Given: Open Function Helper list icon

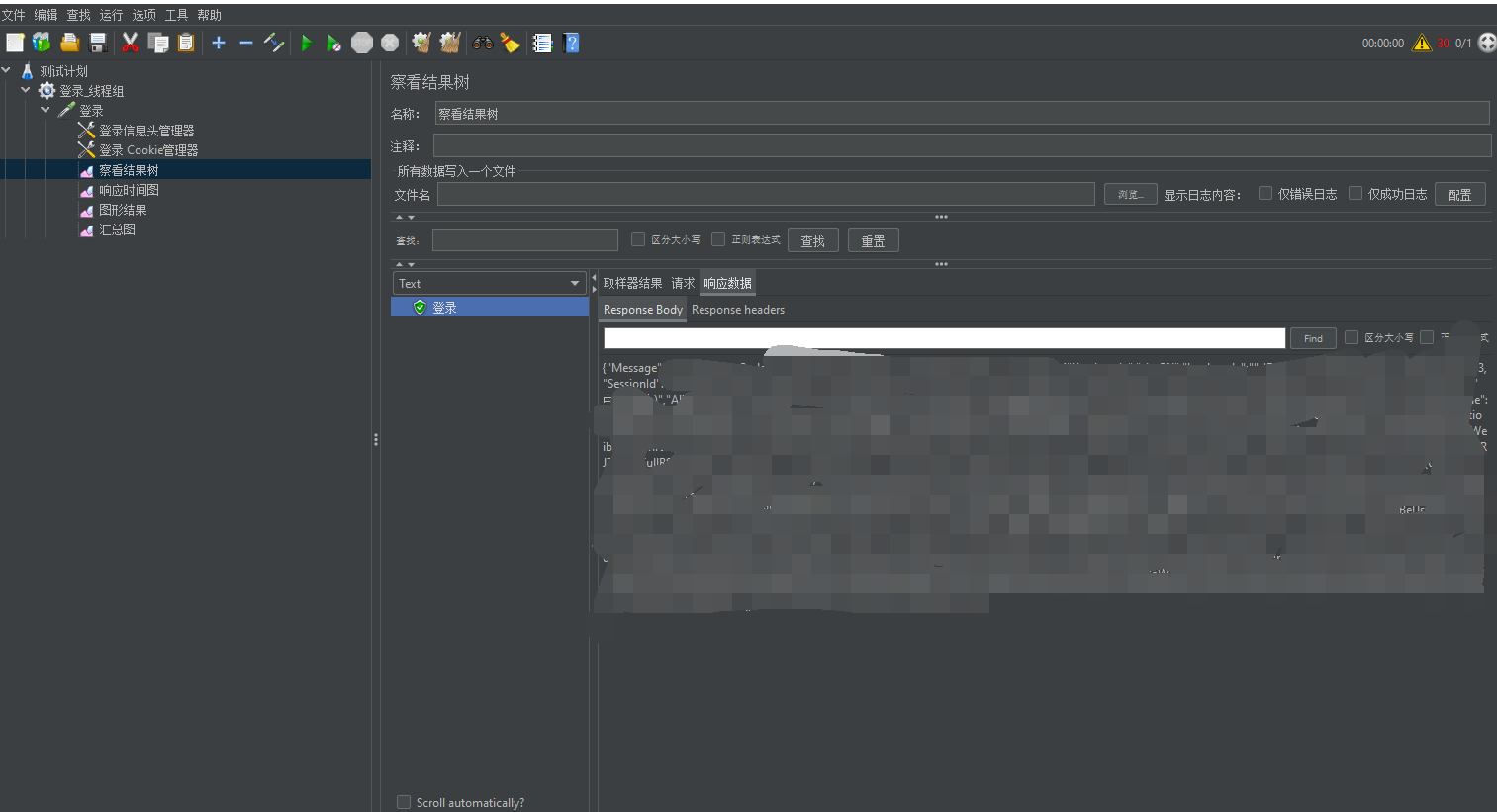Looking at the screenshot, I should pos(542,43).
